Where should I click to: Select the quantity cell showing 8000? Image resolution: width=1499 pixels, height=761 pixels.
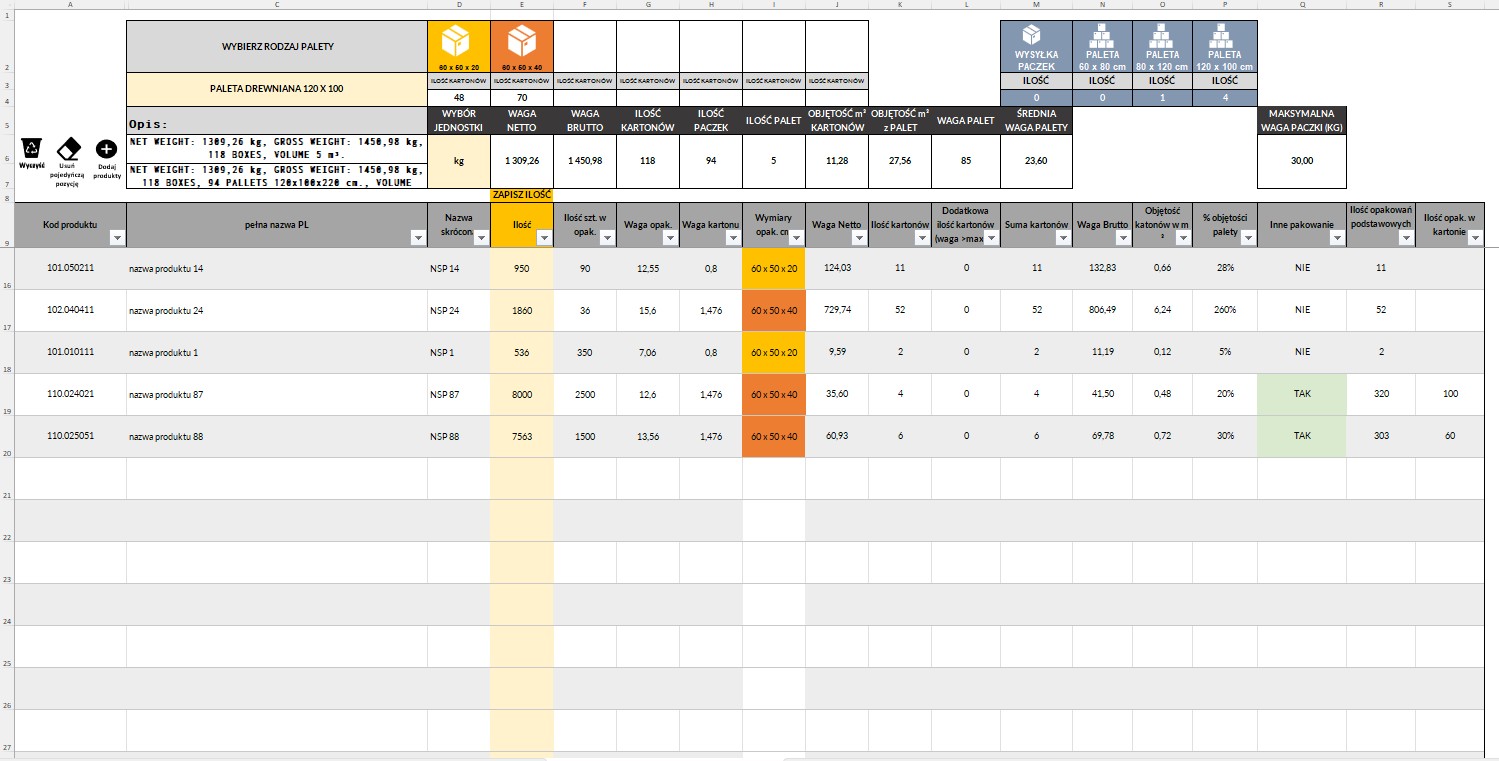coord(521,394)
